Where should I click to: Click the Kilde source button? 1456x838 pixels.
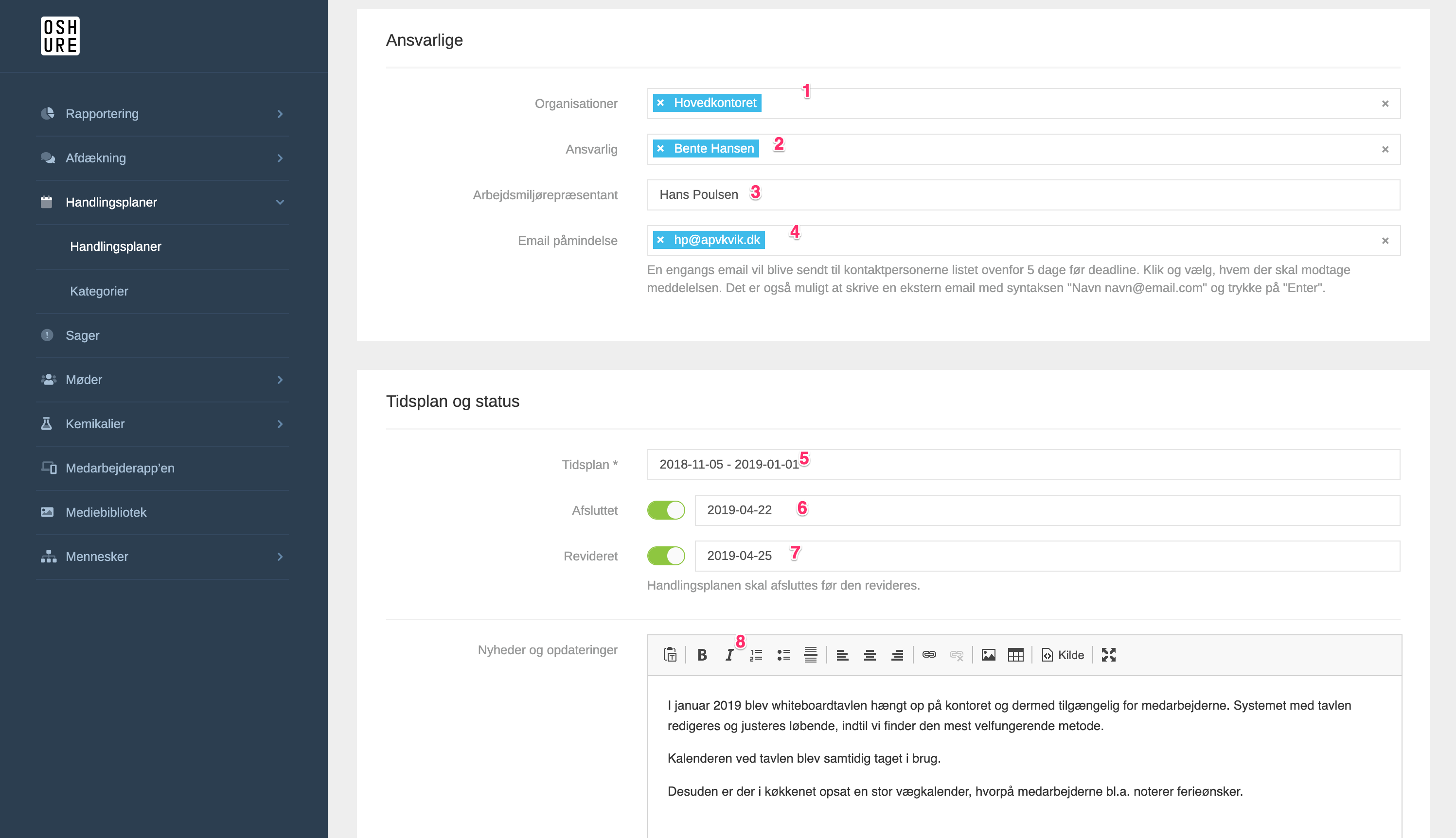(x=1063, y=655)
